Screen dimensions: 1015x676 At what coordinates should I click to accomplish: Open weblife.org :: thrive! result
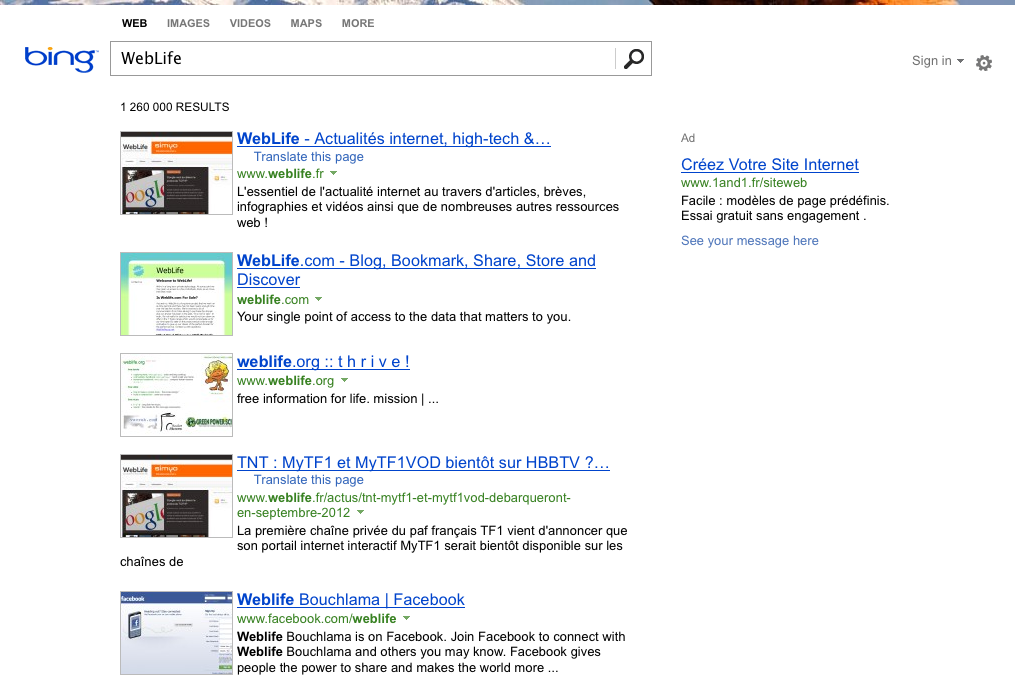[x=323, y=362]
